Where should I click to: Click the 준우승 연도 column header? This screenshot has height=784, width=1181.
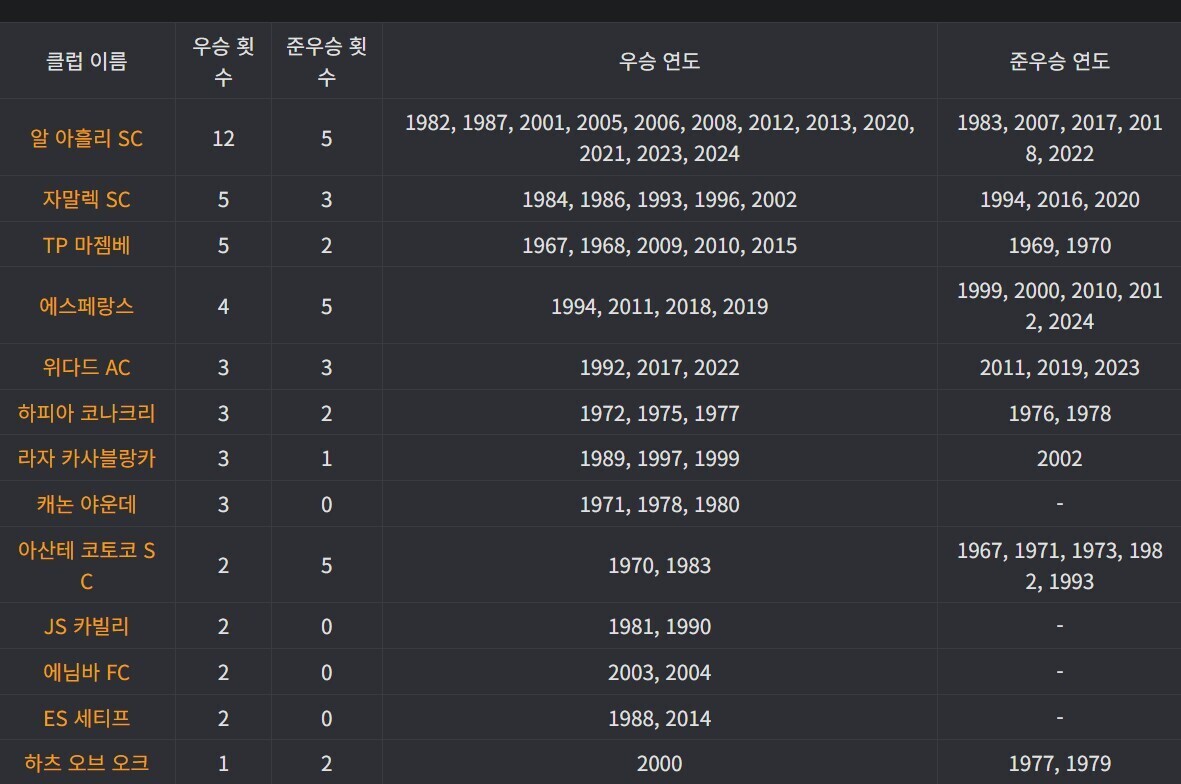[x=1059, y=61]
